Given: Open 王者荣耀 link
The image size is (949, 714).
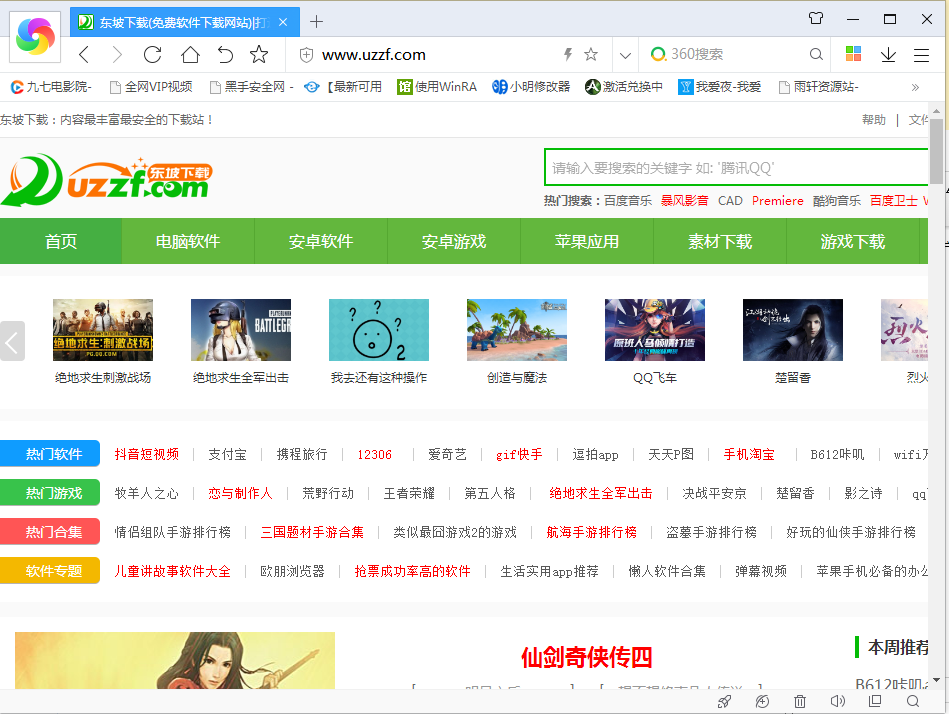Looking at the screenshot, I should [x=409, y=493].
